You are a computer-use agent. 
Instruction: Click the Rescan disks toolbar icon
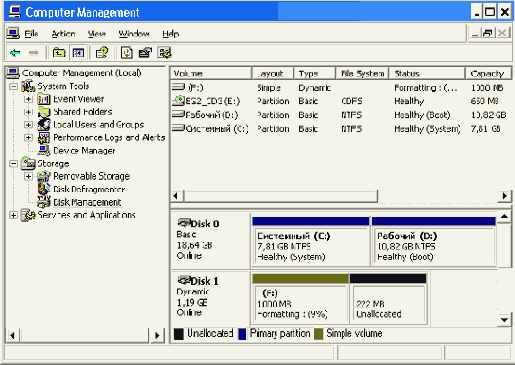tap(145, 53)
